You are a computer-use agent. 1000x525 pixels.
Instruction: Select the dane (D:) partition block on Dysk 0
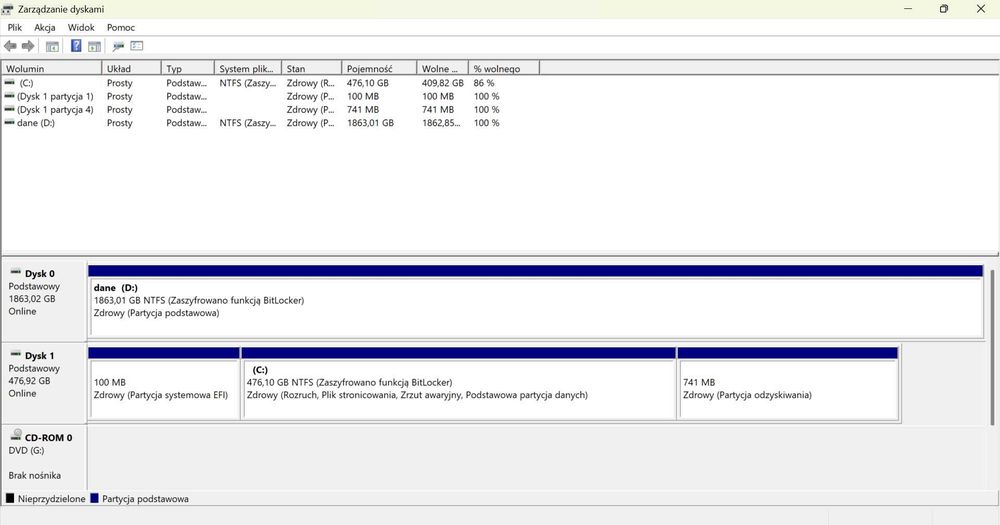pos(536,302)
